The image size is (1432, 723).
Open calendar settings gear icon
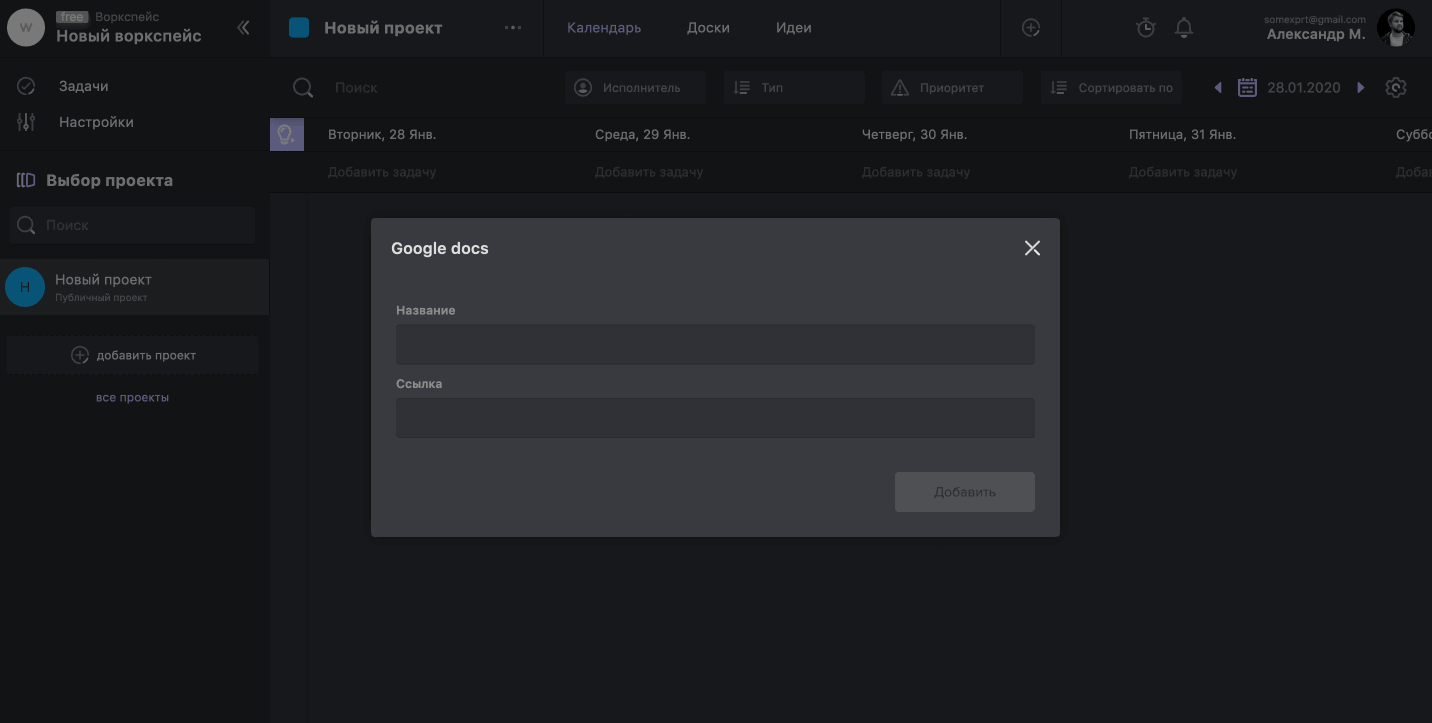1396,88
